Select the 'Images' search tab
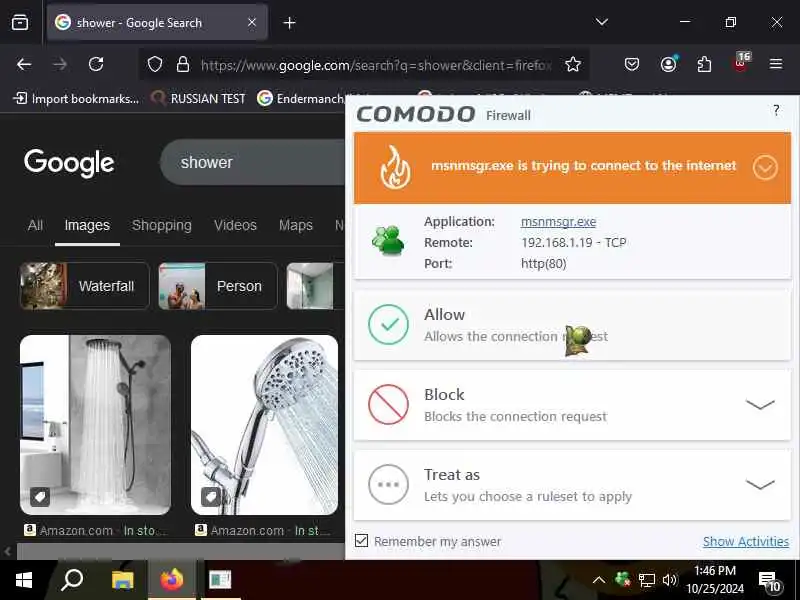 pyautogui.click(x=87, y=225)
